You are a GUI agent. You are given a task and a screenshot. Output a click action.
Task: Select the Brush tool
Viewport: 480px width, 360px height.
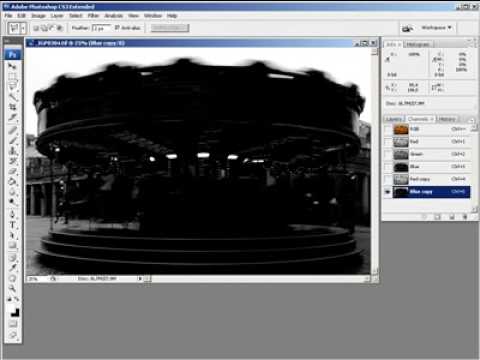click(x=13, y=140)
